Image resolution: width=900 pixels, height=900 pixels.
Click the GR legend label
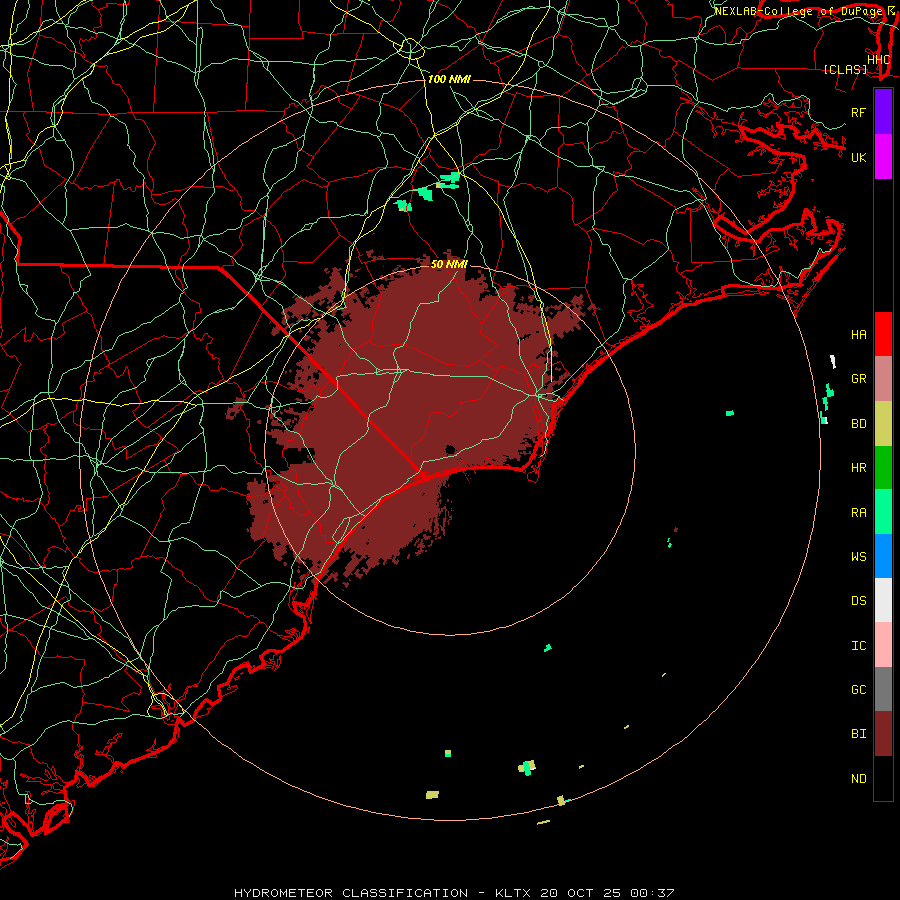tap(858, 379)
